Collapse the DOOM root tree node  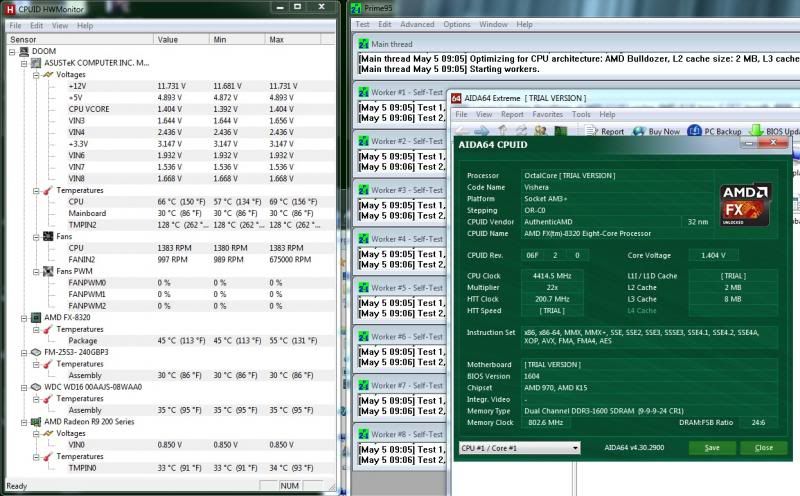(12, 52)
